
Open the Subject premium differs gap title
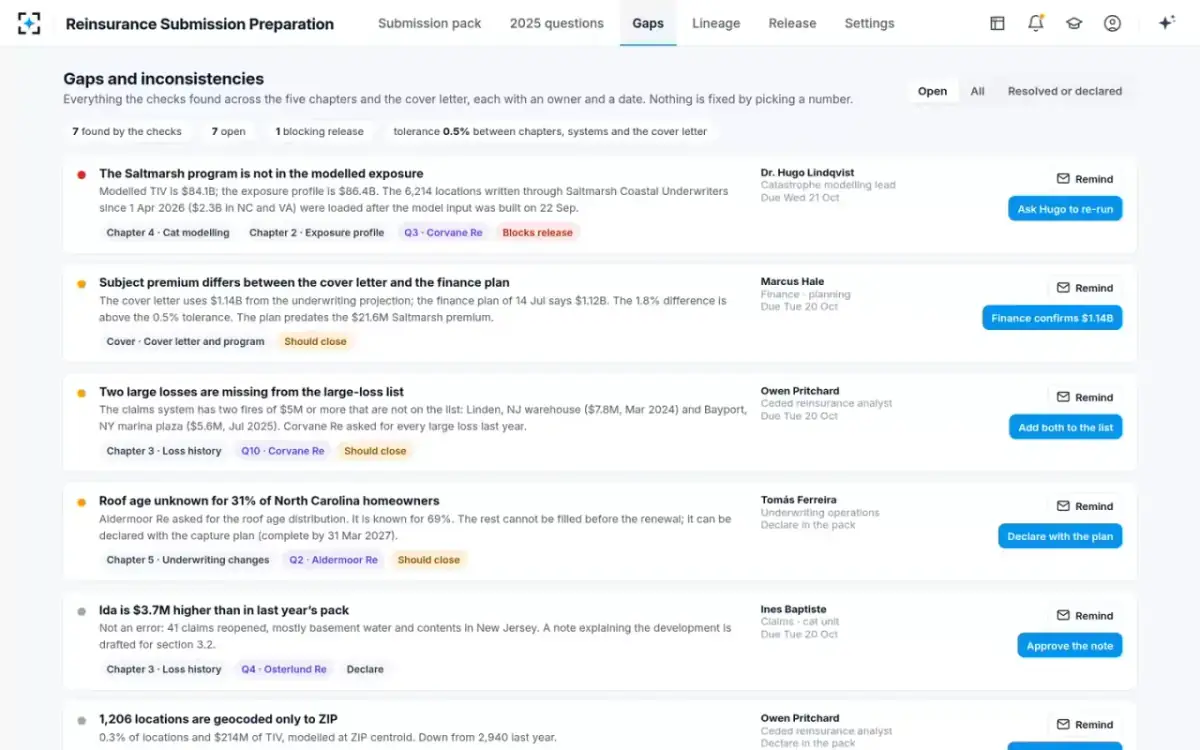(x=304, y=283)
